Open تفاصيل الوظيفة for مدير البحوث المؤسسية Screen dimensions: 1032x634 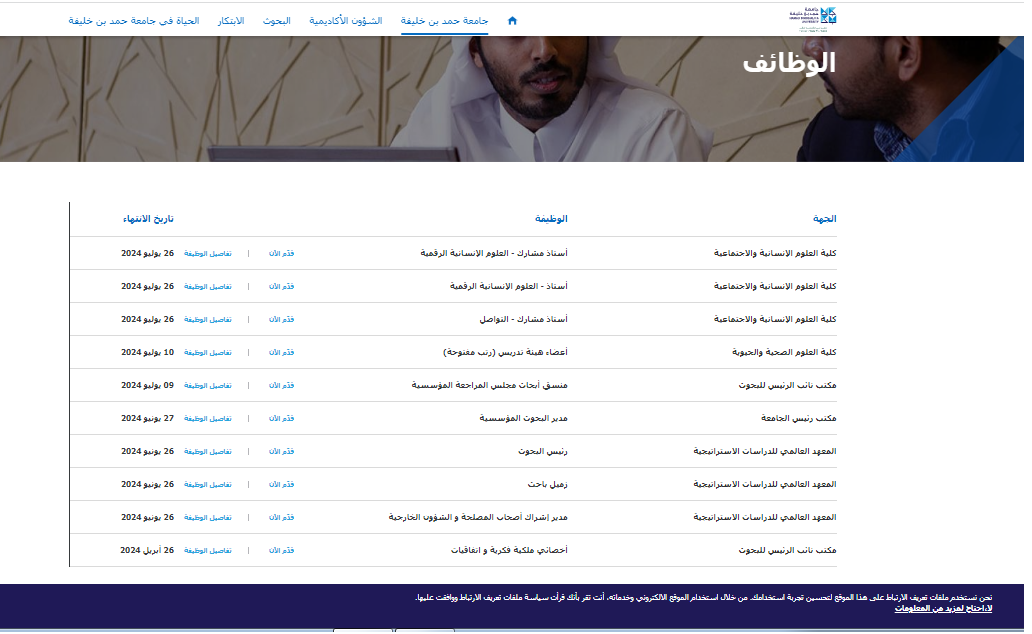point(207,418)
